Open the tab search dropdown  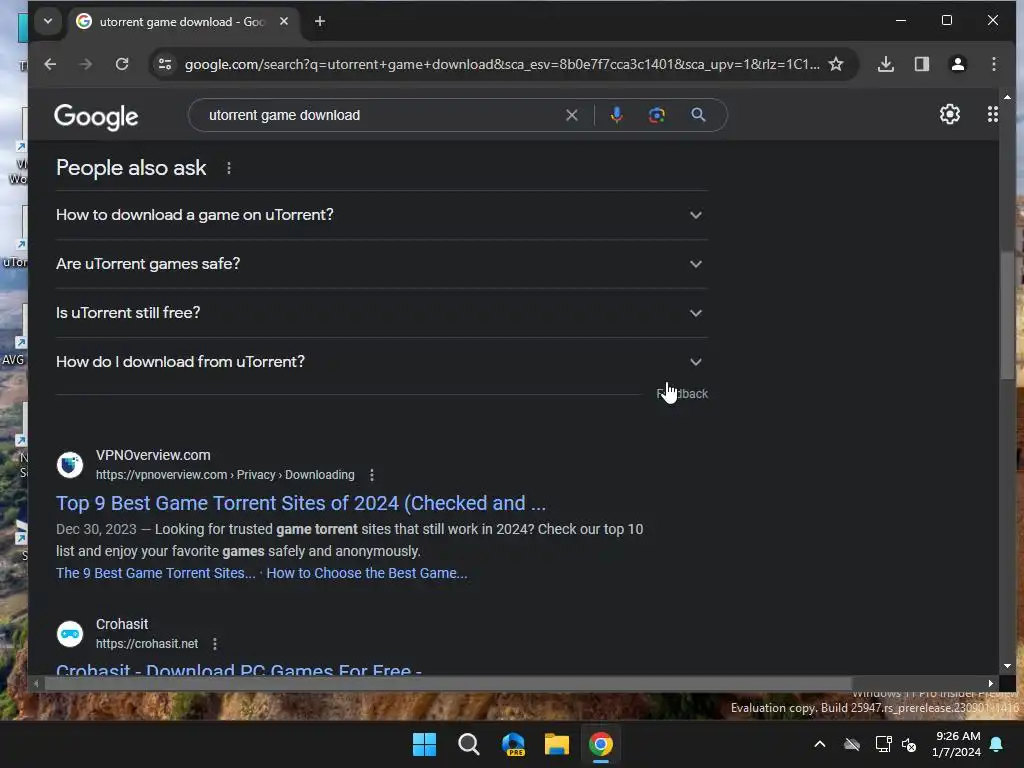point(48,21)
